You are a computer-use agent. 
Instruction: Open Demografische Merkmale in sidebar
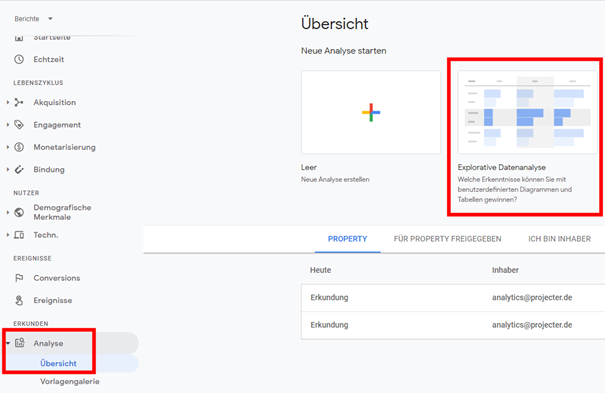pos(62,212)
